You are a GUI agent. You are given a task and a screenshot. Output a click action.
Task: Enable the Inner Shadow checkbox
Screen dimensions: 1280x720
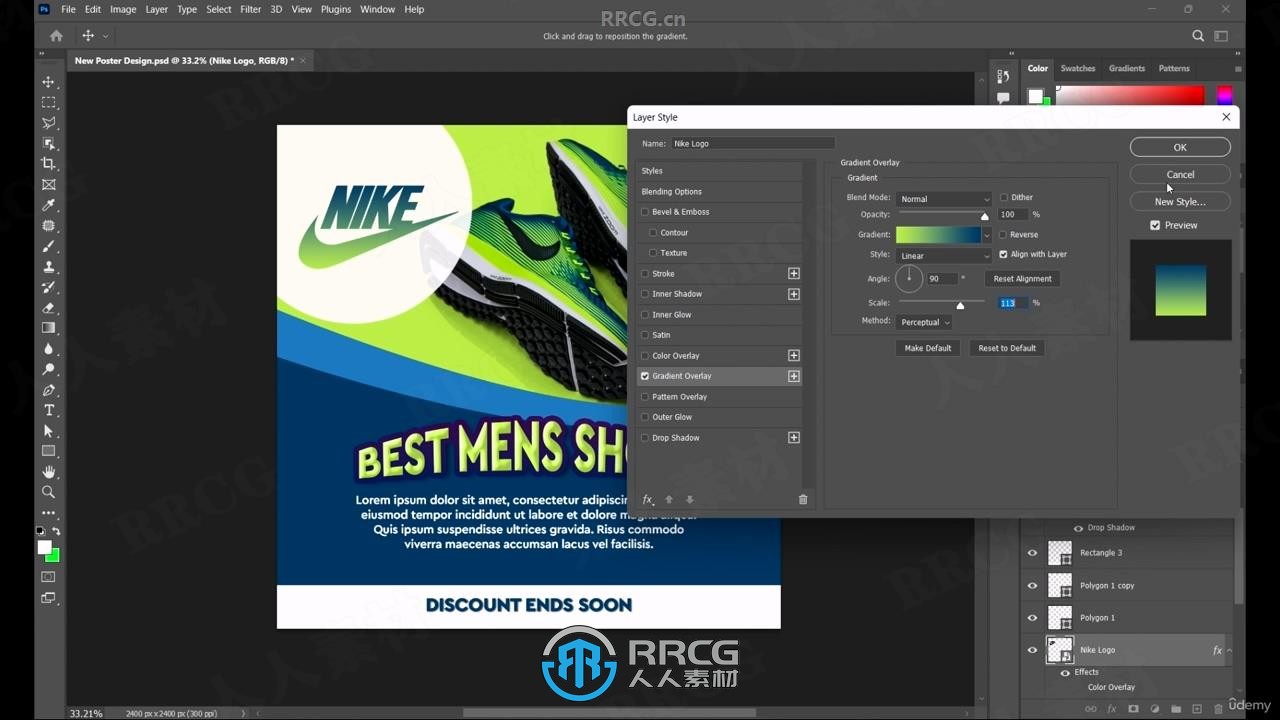tap(645, 294)
